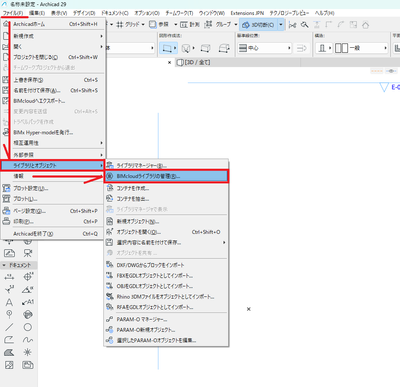Open the デザイン(D) menu
This screenshot has width=400, height=387.
[84, 13]
